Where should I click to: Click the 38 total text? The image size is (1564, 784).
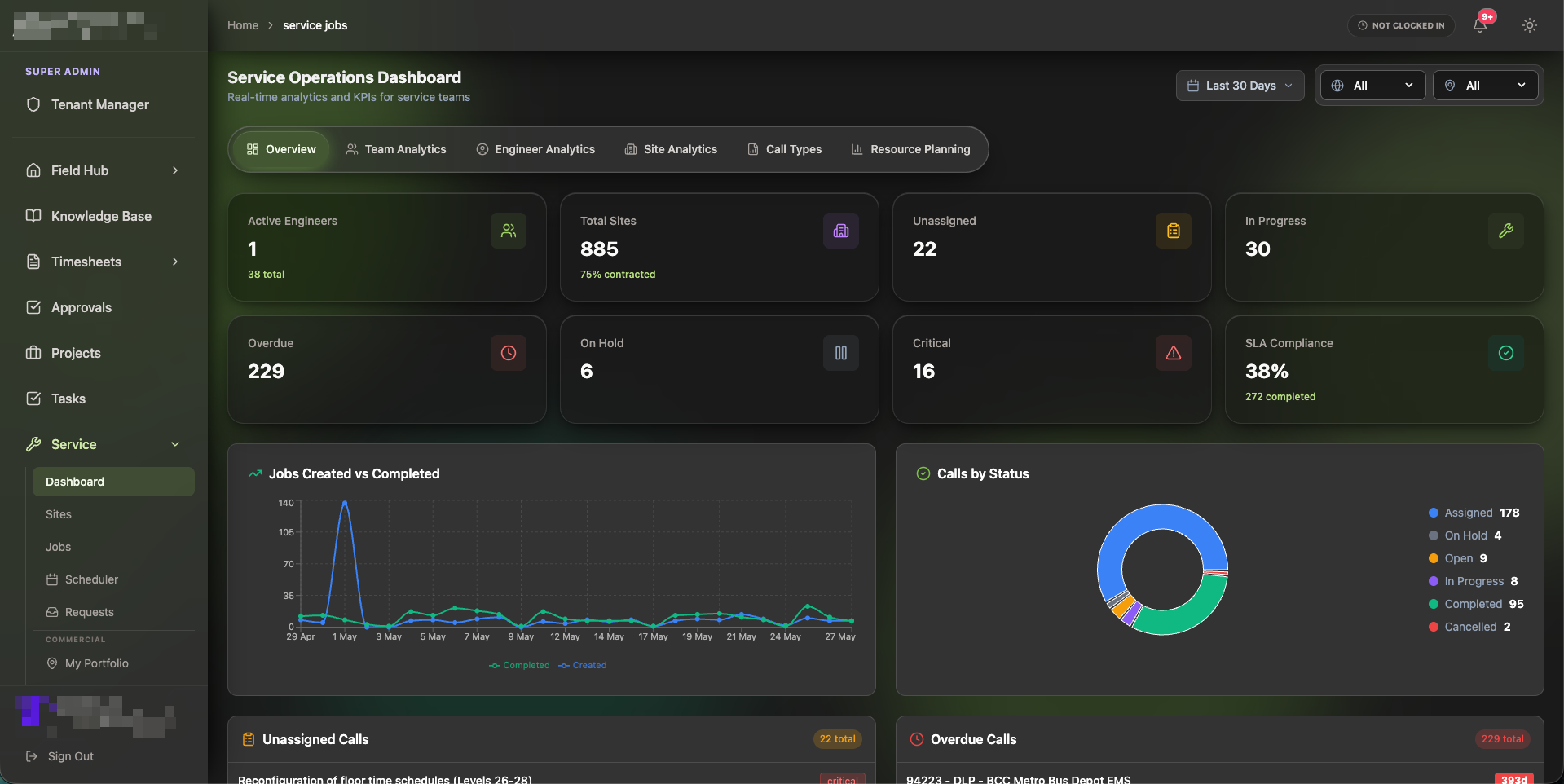[267, 275]
